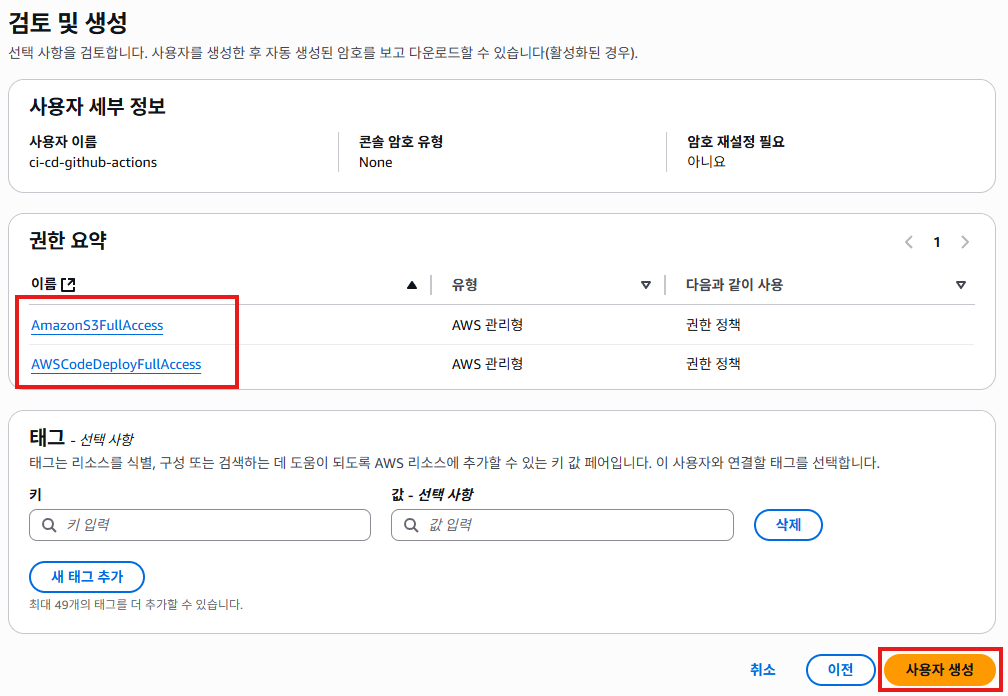Select the user name ci-cd-github-actions text
Viewport: 1008px width, 696px height.
click(93, 163)
